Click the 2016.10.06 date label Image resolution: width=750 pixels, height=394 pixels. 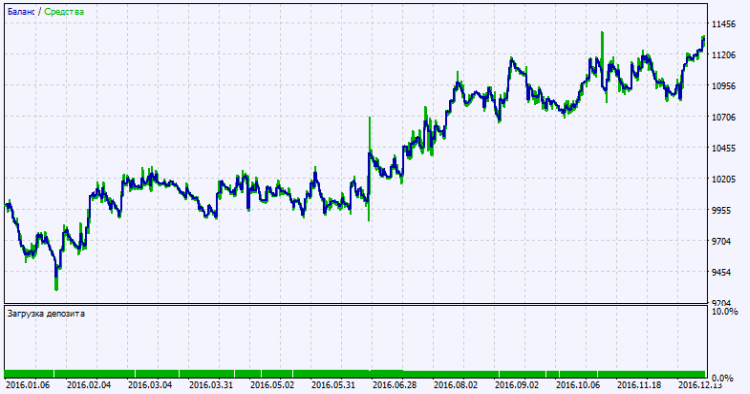578,385
